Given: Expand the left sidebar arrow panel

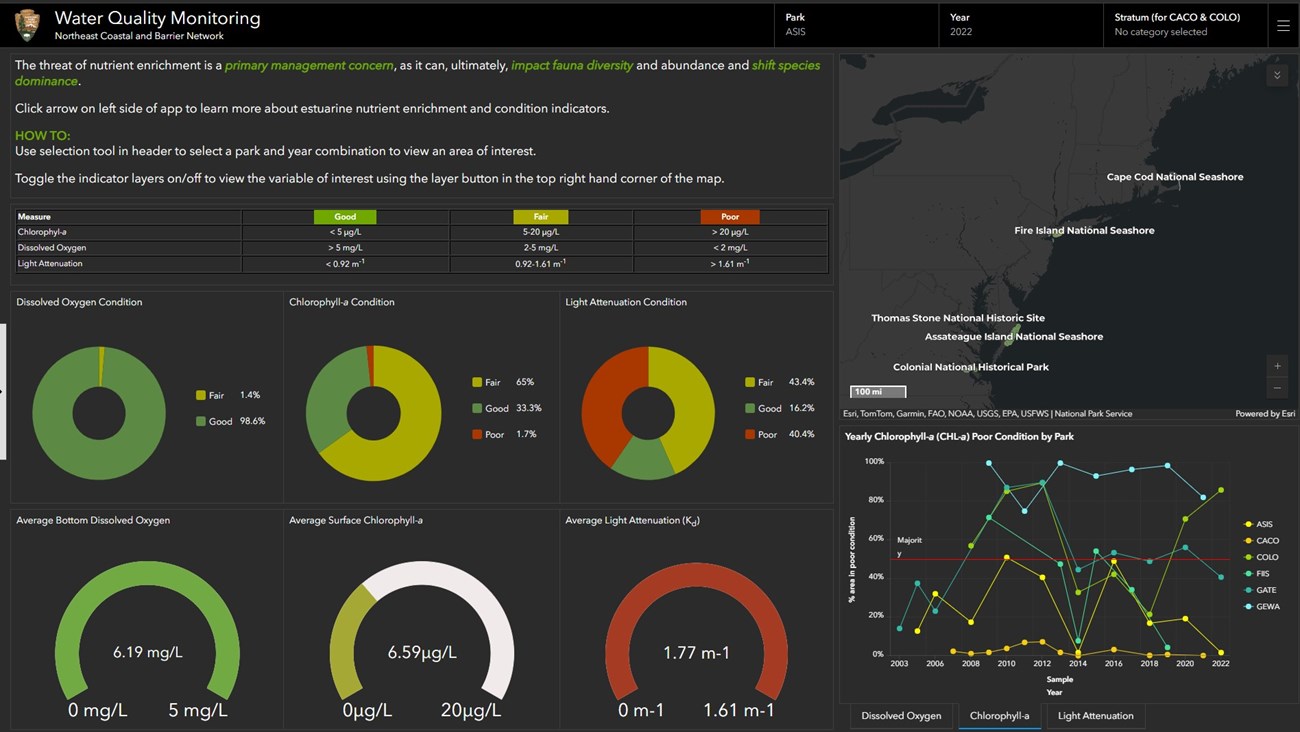Looking at the screenshot, I should tap(4, 388).
